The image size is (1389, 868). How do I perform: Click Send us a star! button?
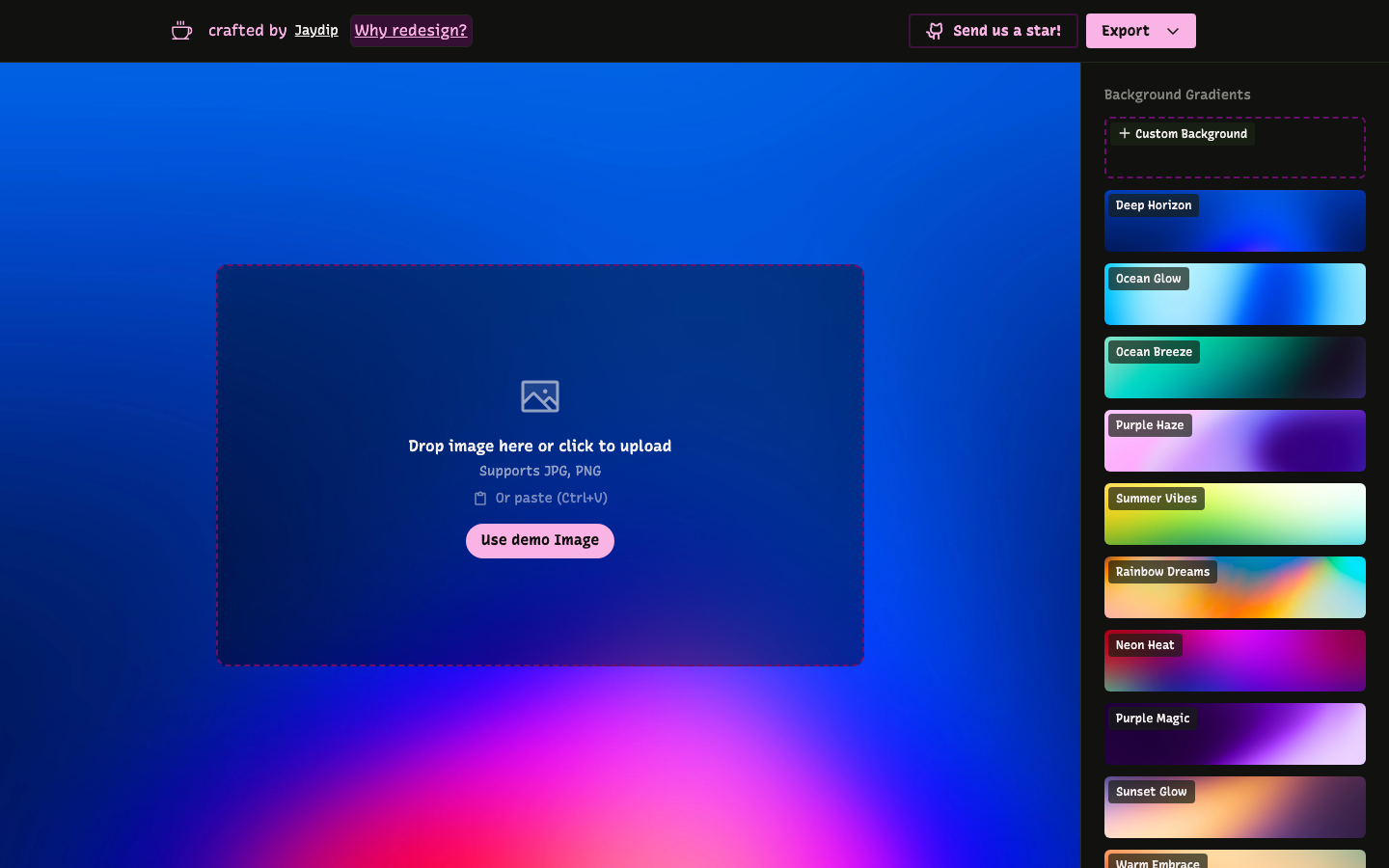click(x=994, y=31)
